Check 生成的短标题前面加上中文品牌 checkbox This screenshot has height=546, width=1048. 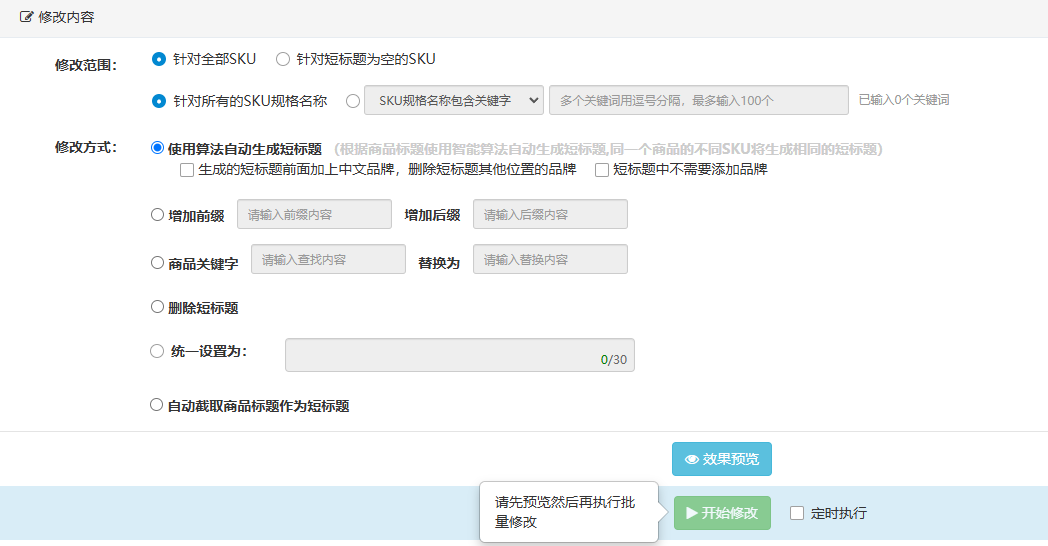click(187, 170)
